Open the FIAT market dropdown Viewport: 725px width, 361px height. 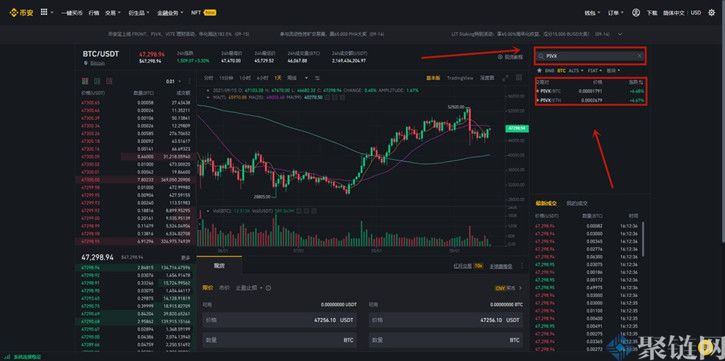click(x=594, y=71)
